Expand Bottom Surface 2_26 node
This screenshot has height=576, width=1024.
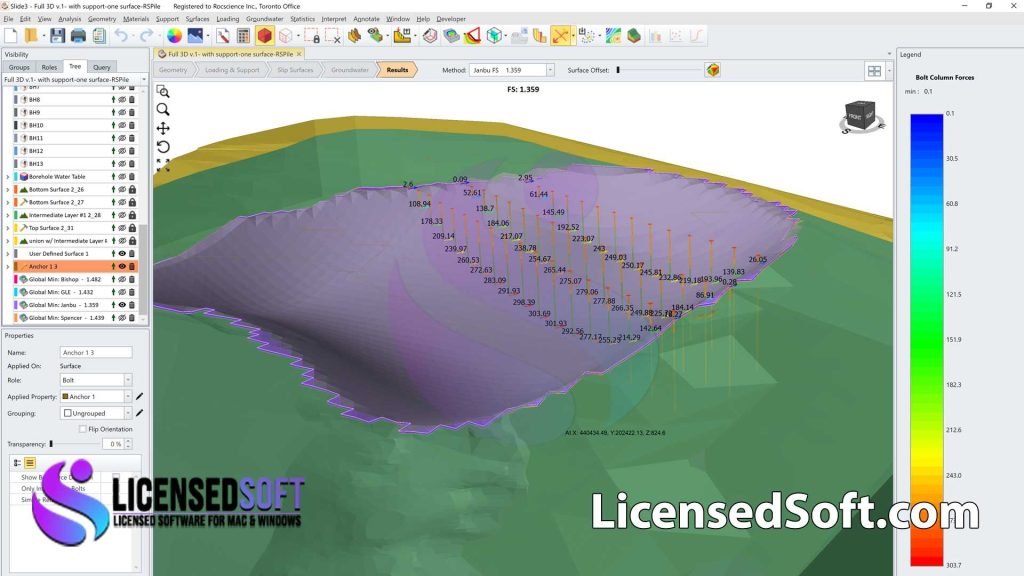point(8,189)
